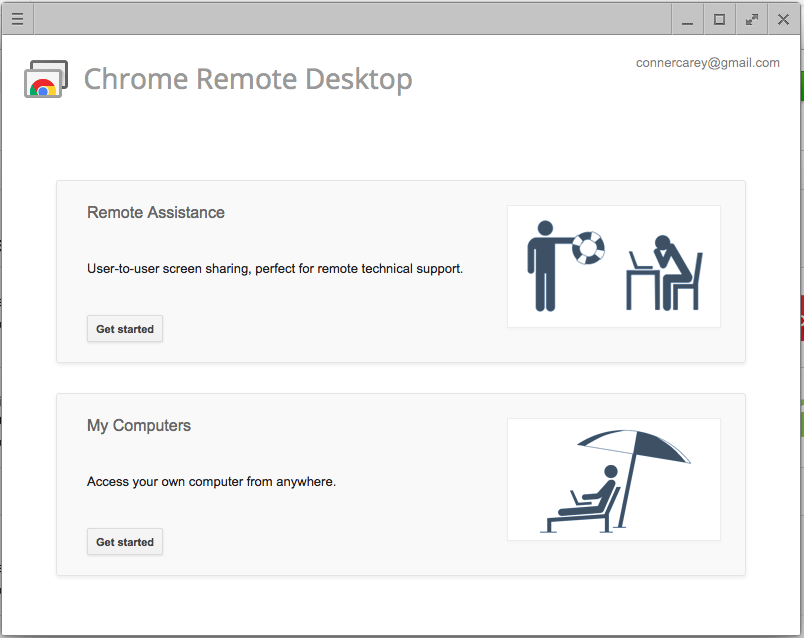
Task: Open the hamburger menu in title bar
Action: 17,19
